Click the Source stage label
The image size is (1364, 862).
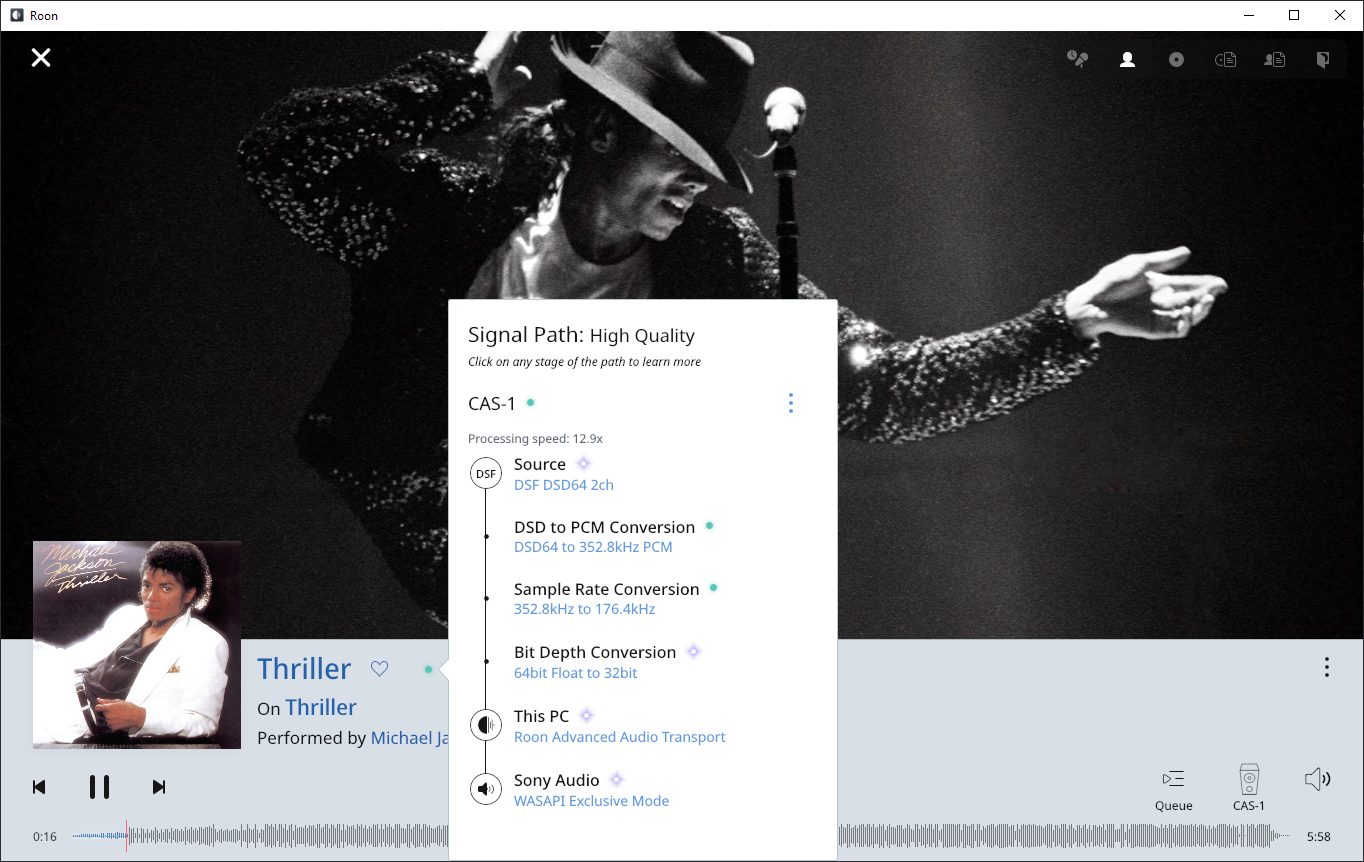tap(540, 464)
